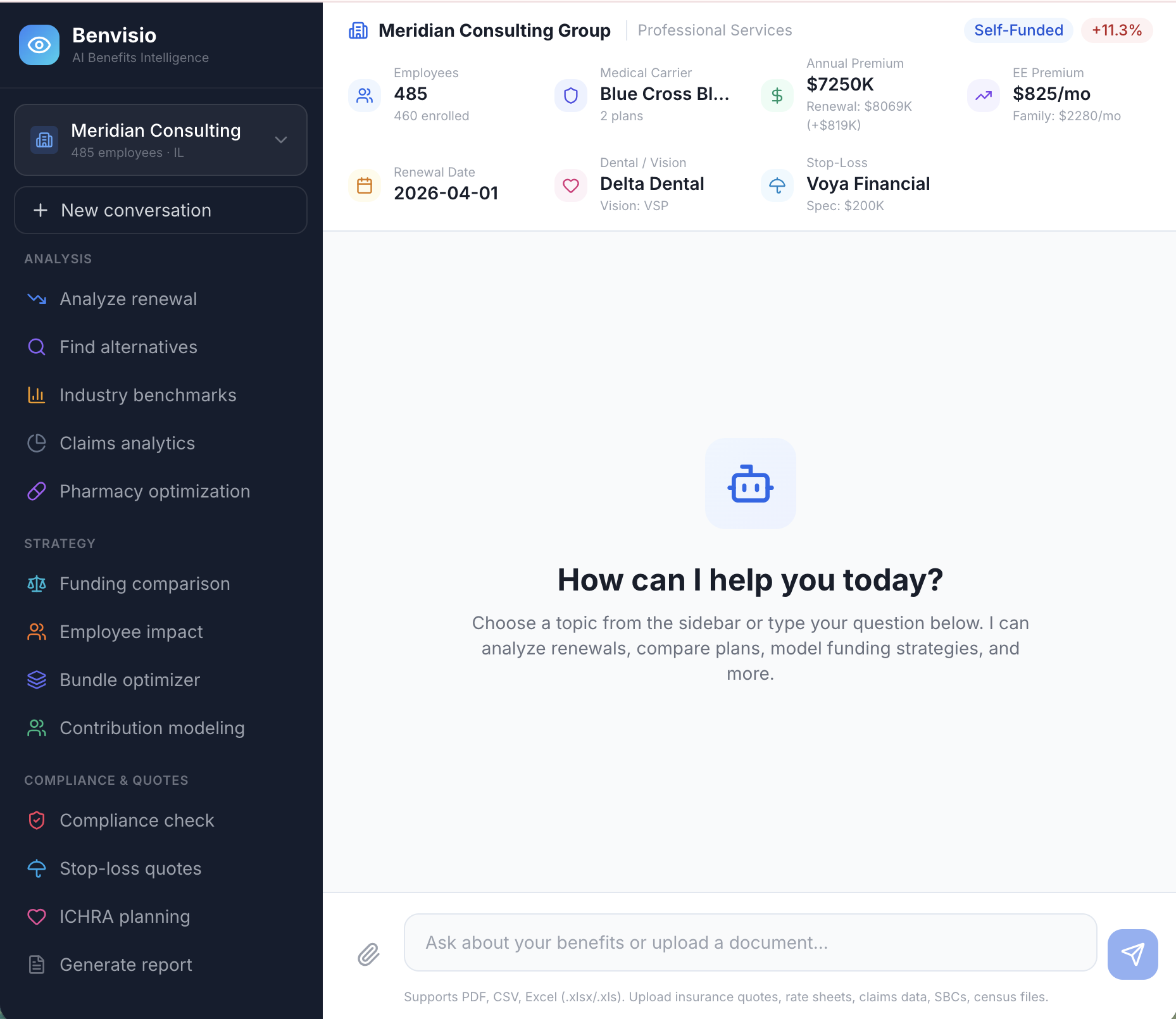The height and width of the screenshot is (1019, 1176).
Task: Select Stop-loss quotes in the sidebar
Action: 161,868
